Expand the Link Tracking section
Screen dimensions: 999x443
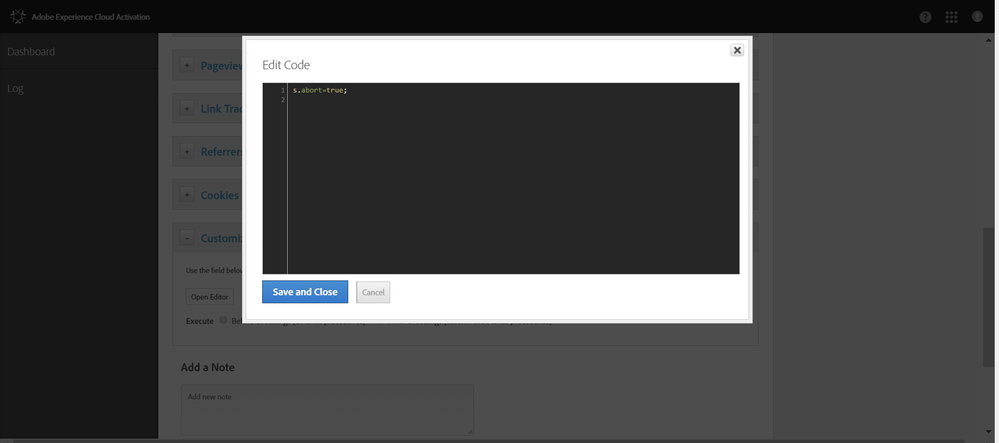pos(187,109)
